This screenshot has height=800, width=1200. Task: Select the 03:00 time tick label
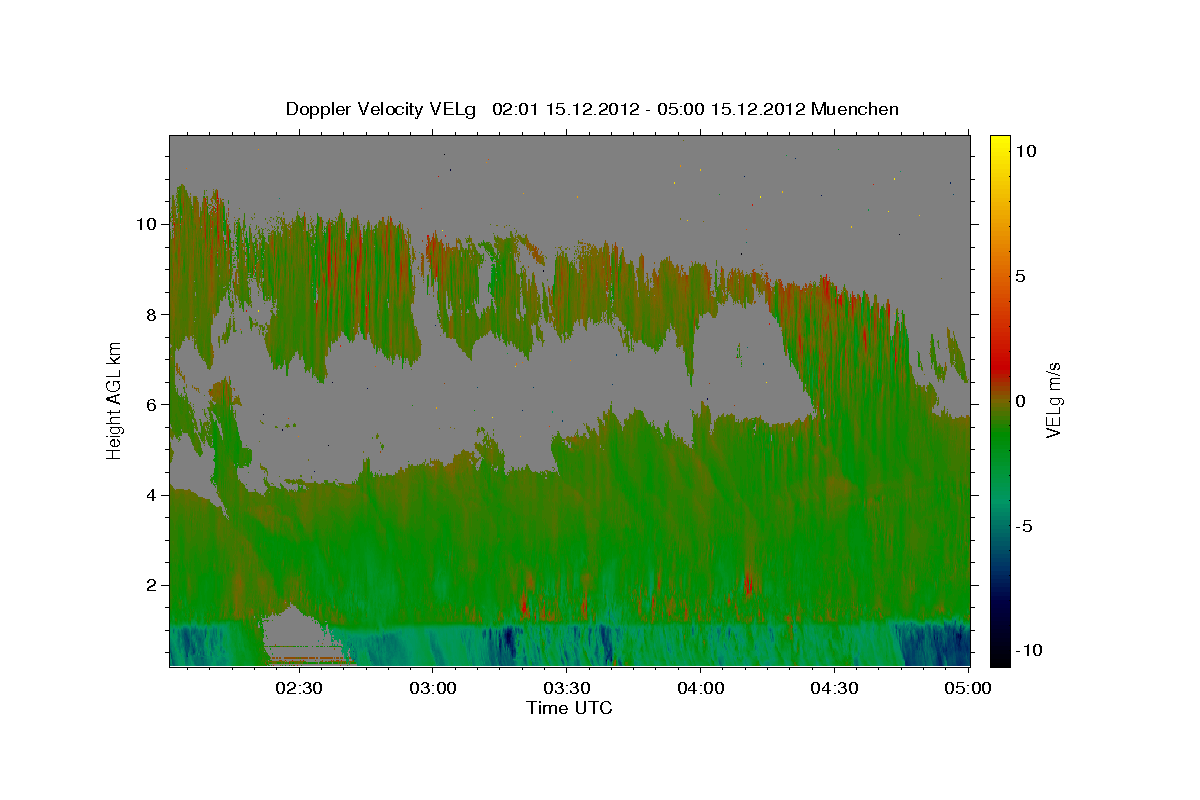coord(433,688)
